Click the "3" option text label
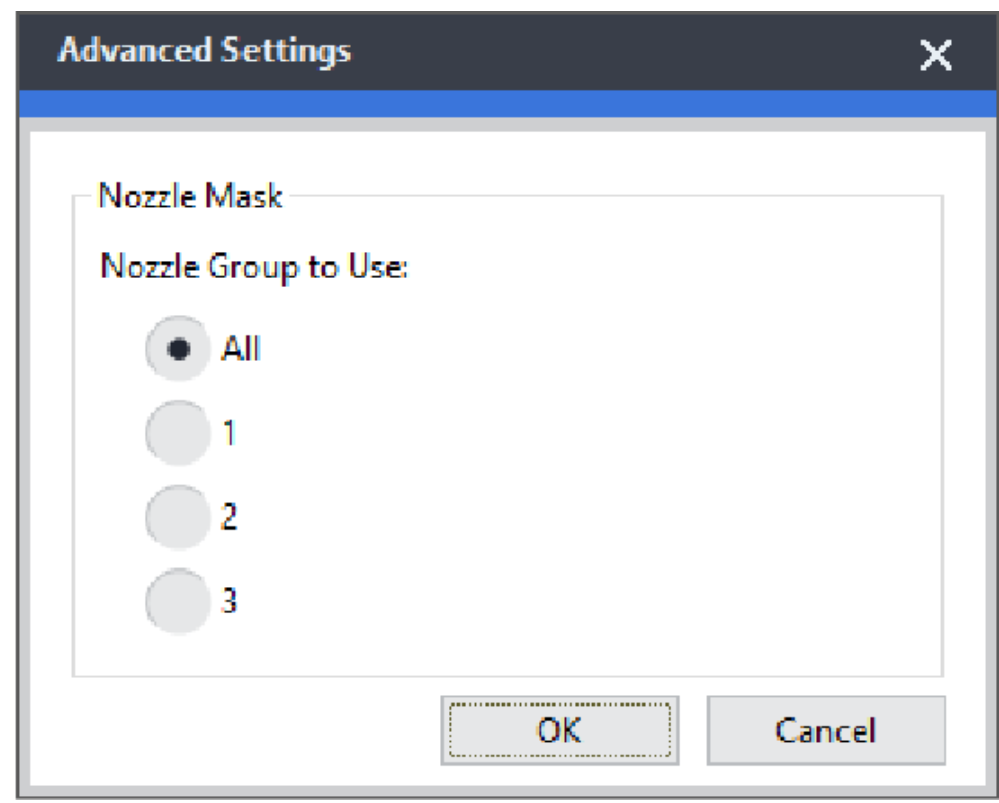This screenshot has height=803, width=999. point(227,601)
